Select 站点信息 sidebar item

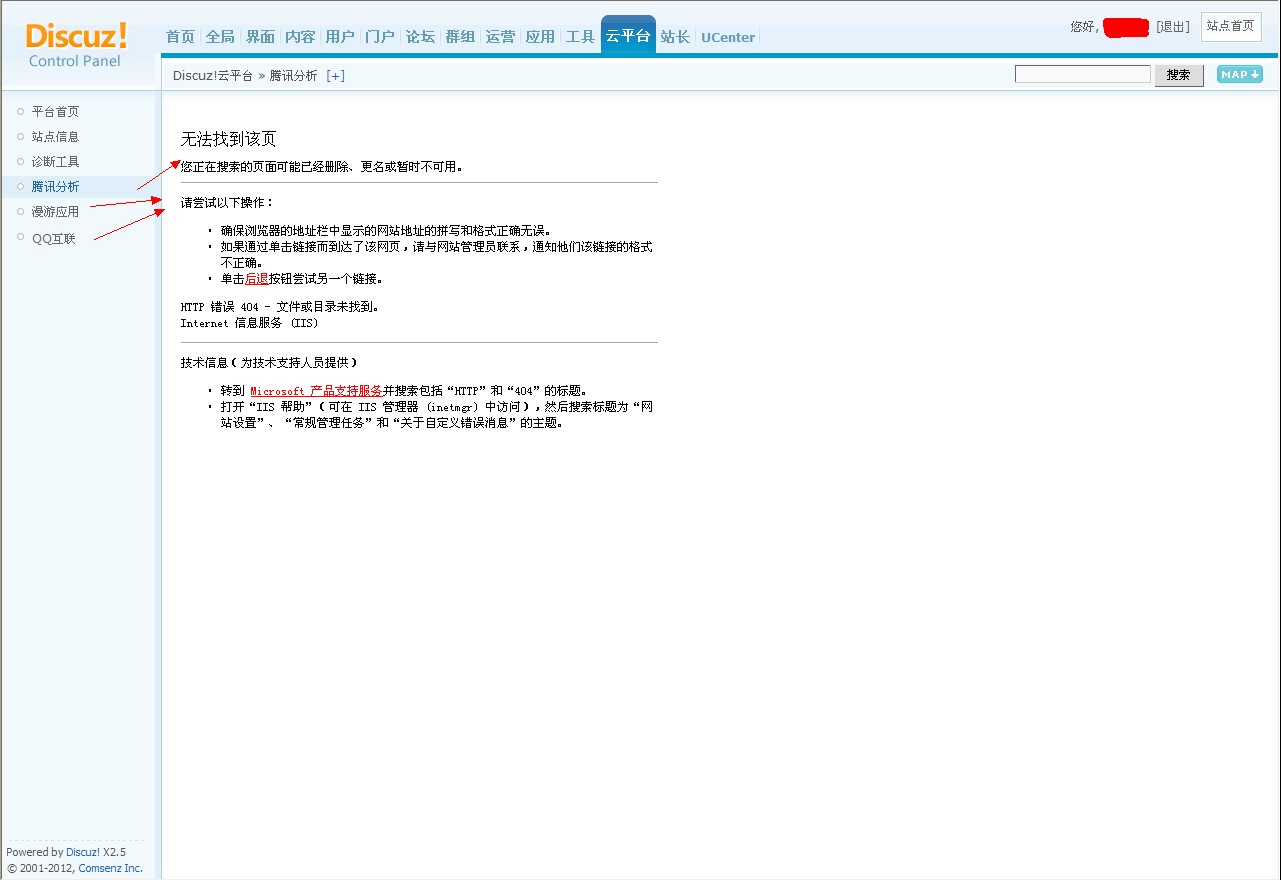pos(55,137)
